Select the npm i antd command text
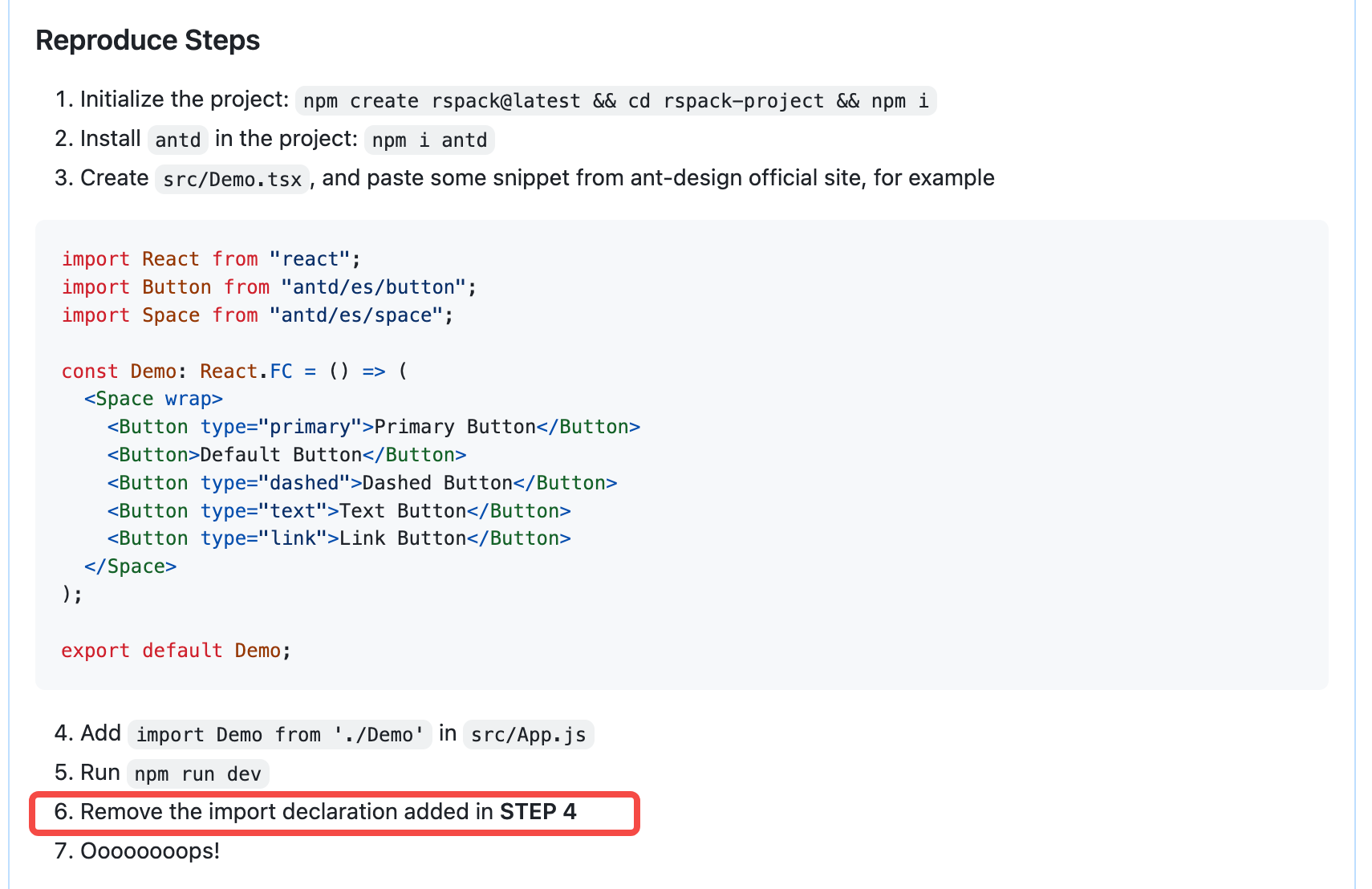 (x=428, y=140)
